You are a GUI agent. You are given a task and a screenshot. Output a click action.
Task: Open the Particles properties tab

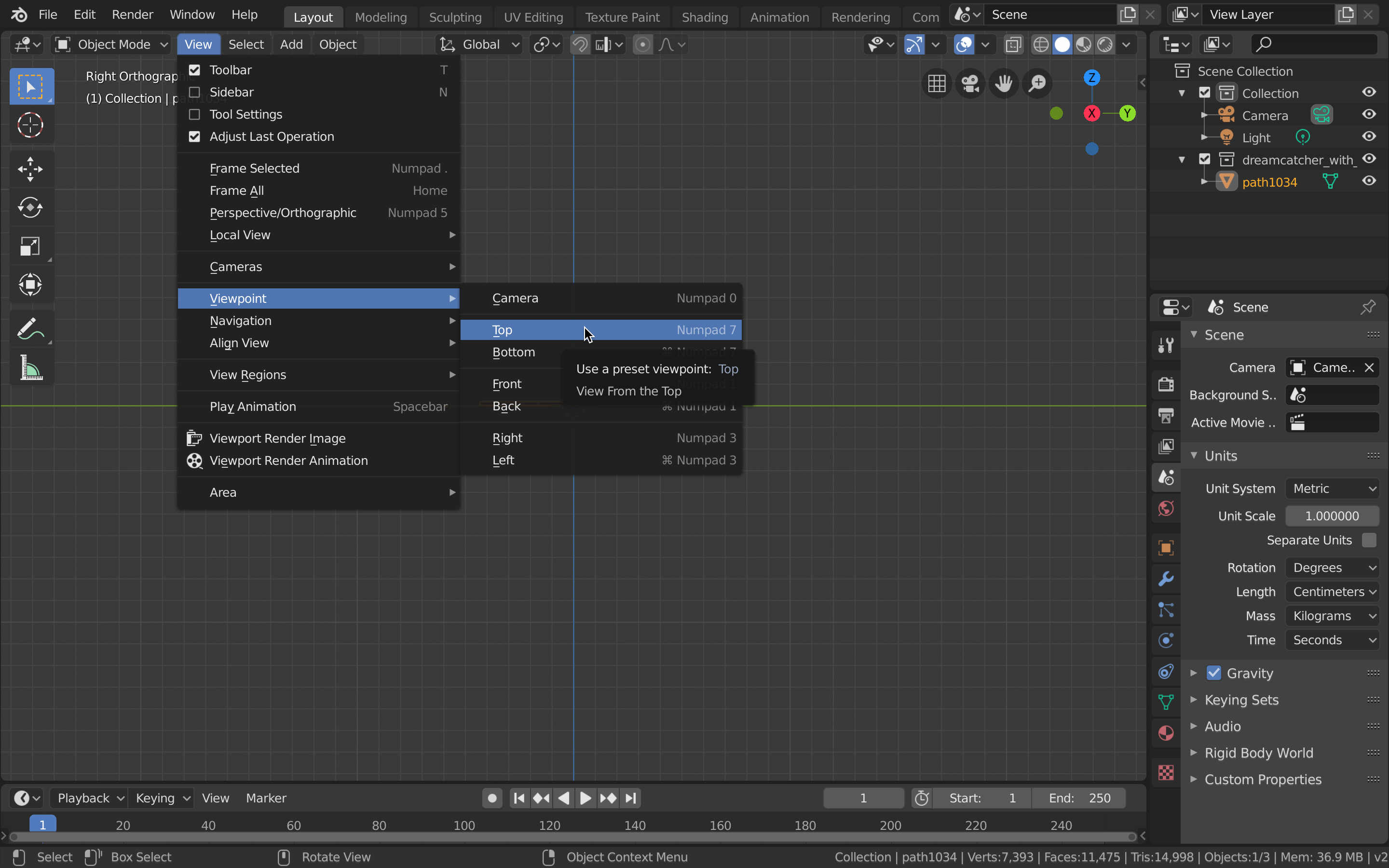(1166, 610)
